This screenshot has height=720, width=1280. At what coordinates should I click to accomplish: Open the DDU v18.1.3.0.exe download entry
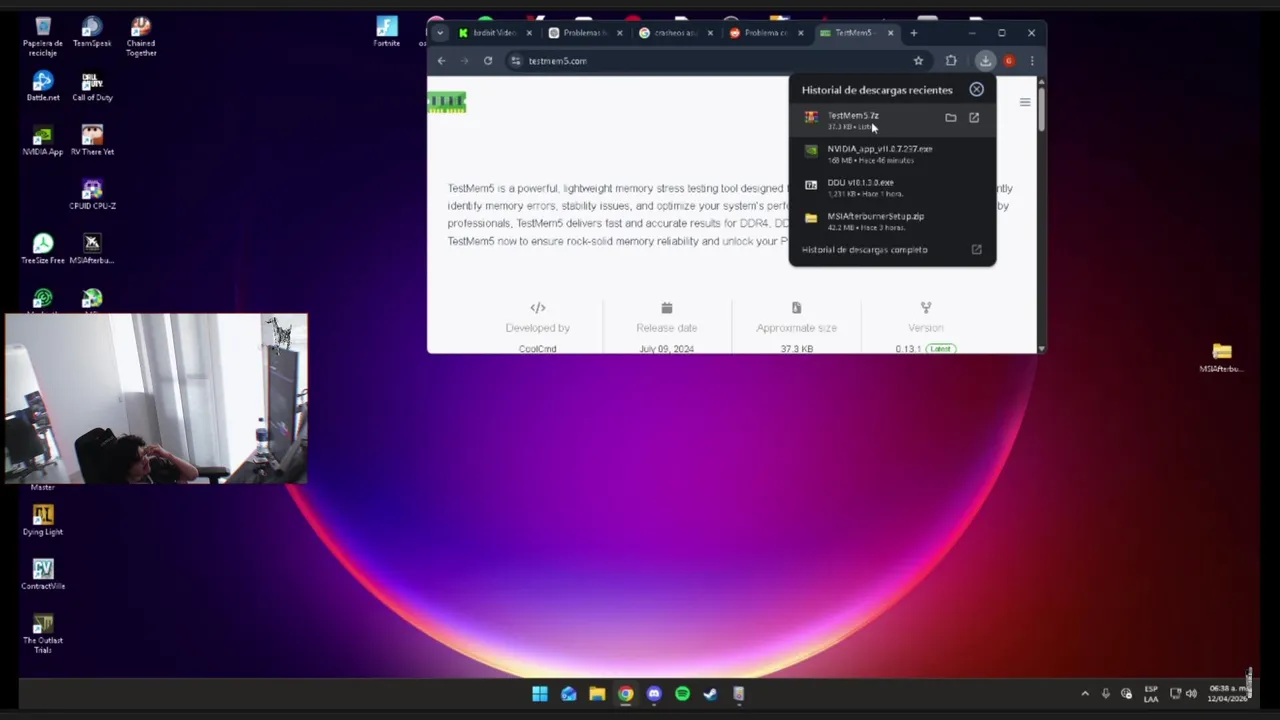tap(892, 188)
